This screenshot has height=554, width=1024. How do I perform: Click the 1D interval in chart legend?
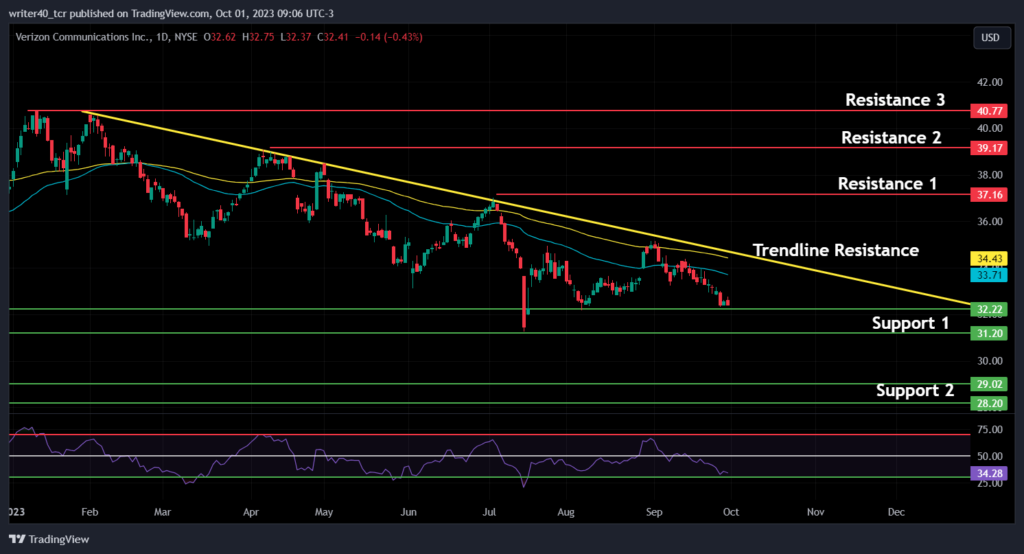coord(163,37)
